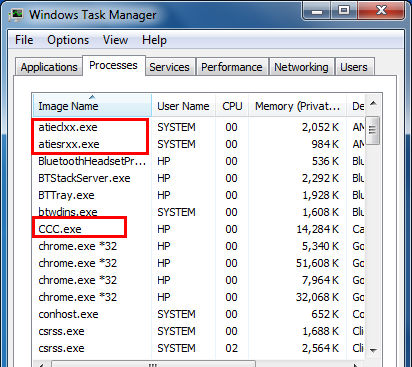Image resolution: width=412 pixels, height=367 pixels.
Task: Switch to the Users tab
Action: coord(354,67)
